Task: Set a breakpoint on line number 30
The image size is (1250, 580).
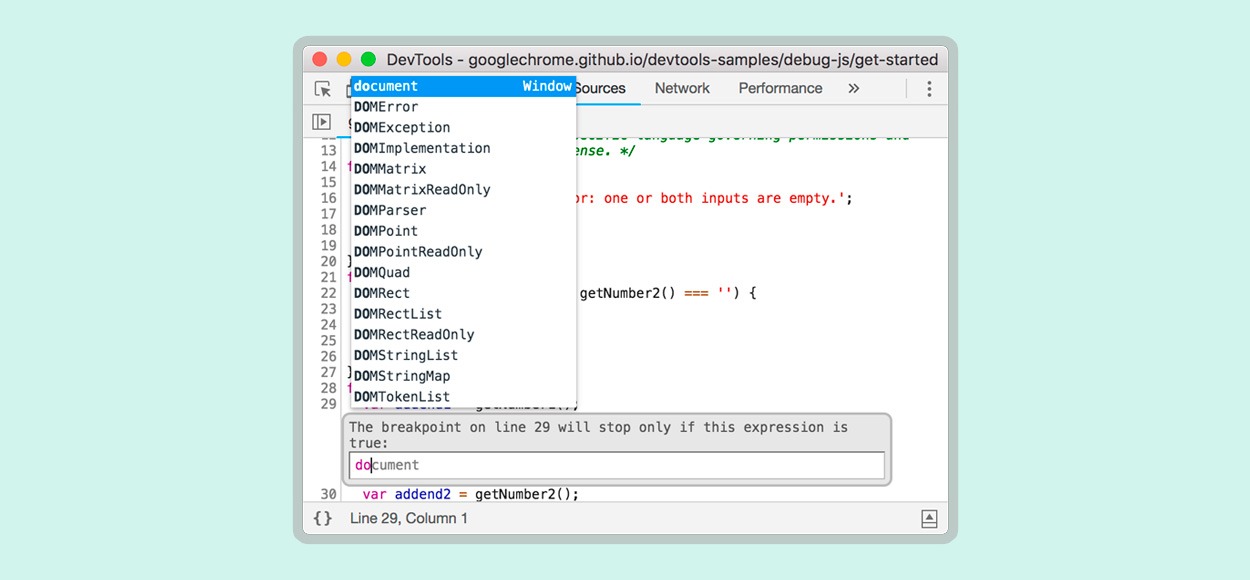Action: 328,494
